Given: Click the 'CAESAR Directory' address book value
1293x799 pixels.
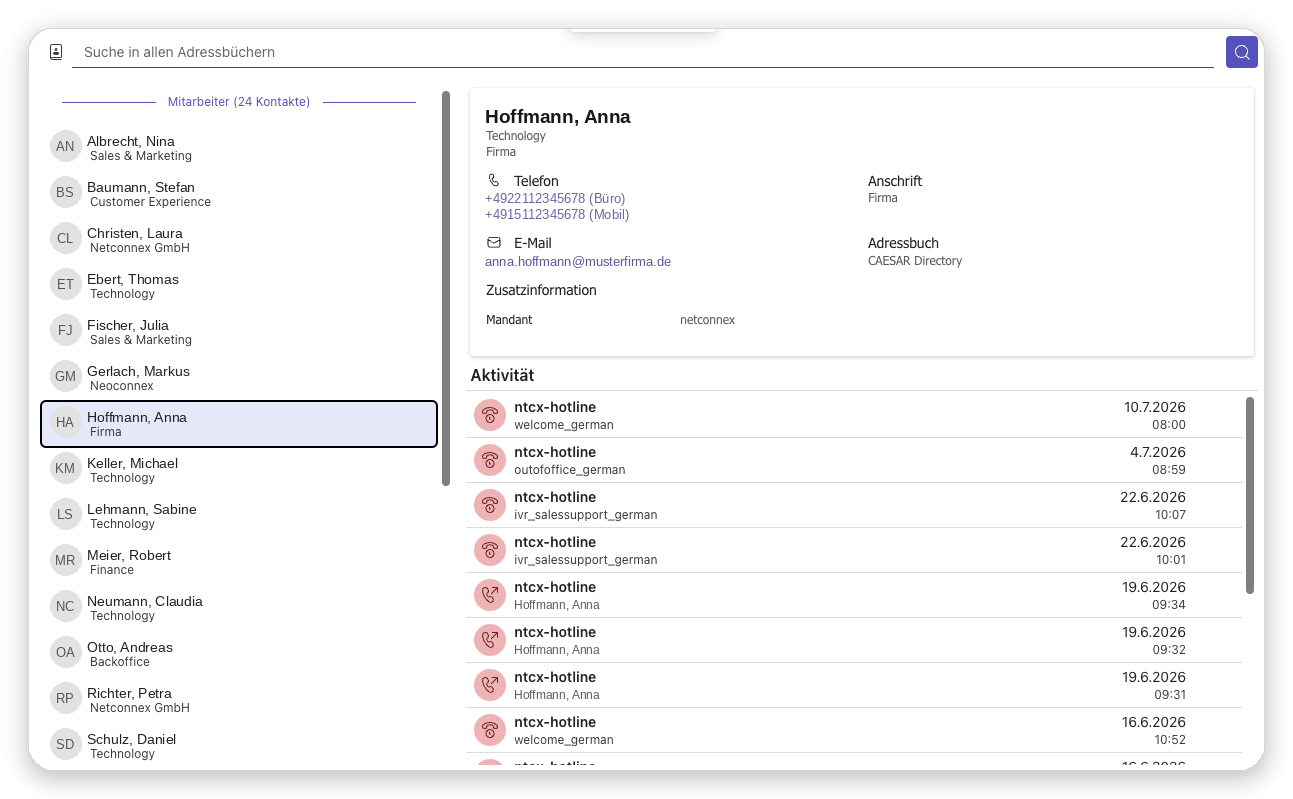Looking at the screenshot, I should (x=915, y=261).
